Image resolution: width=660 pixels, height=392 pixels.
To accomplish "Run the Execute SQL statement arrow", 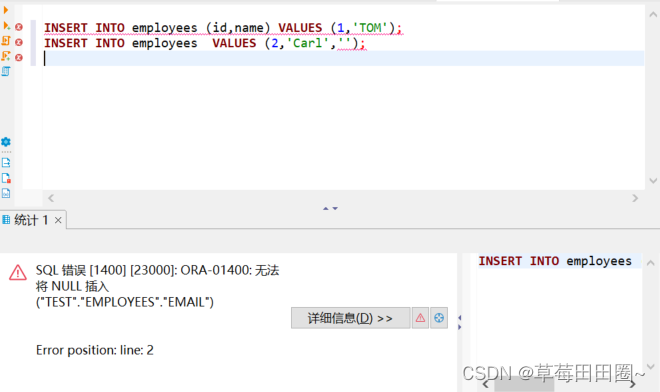I will [x=6, y=10].
